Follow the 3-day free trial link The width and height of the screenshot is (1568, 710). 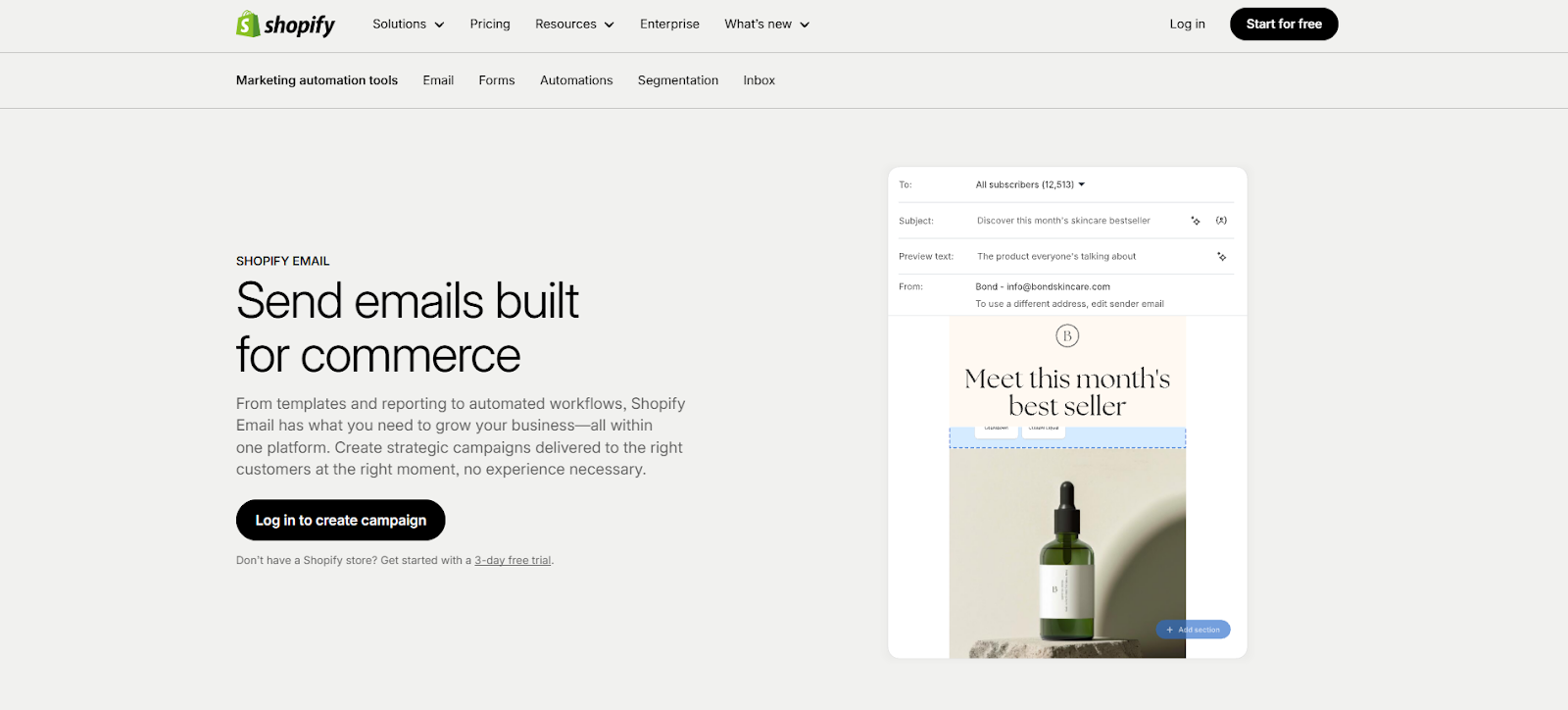coord(514,561)
